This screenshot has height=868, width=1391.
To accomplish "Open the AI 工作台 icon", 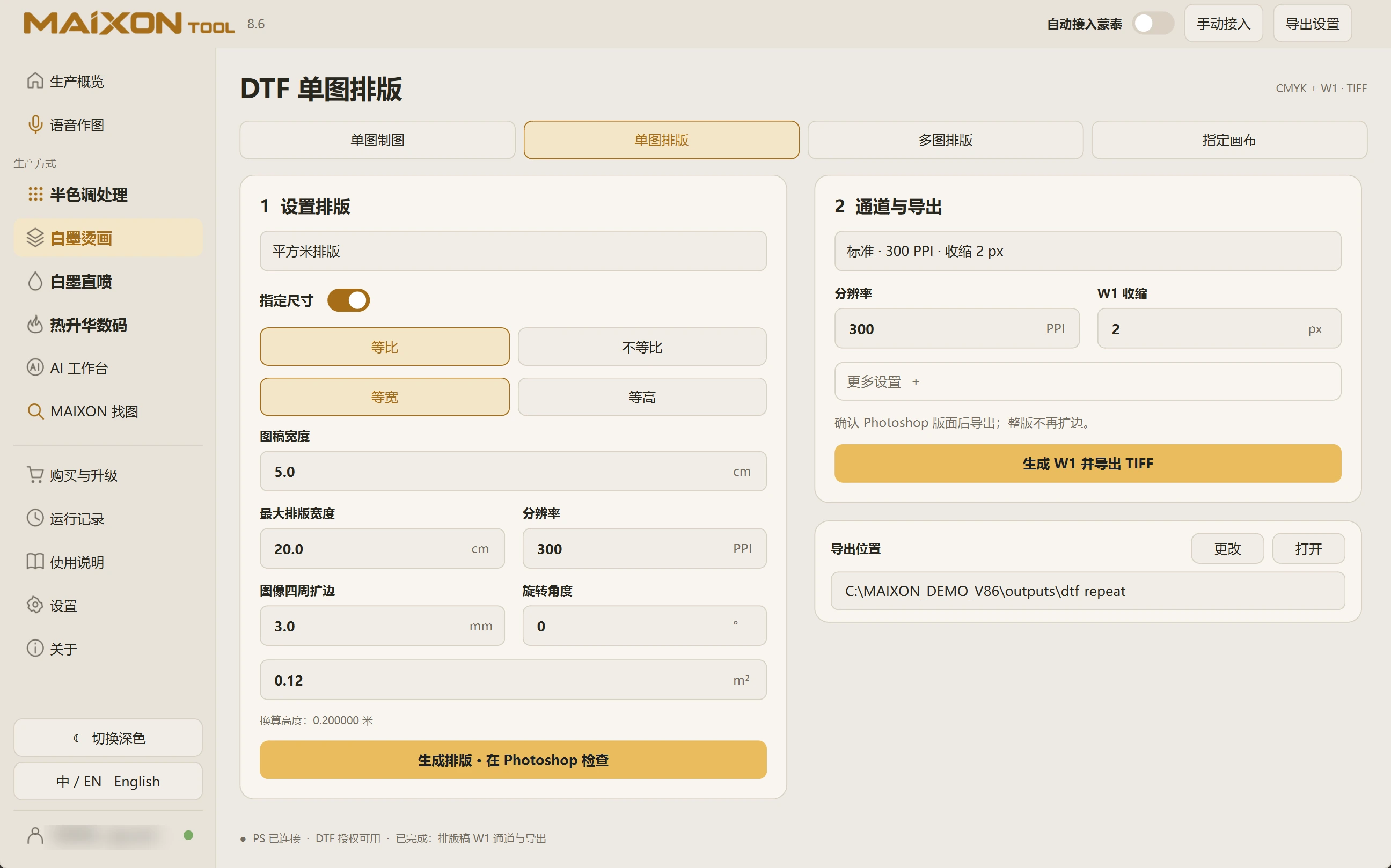I will 35,367.
